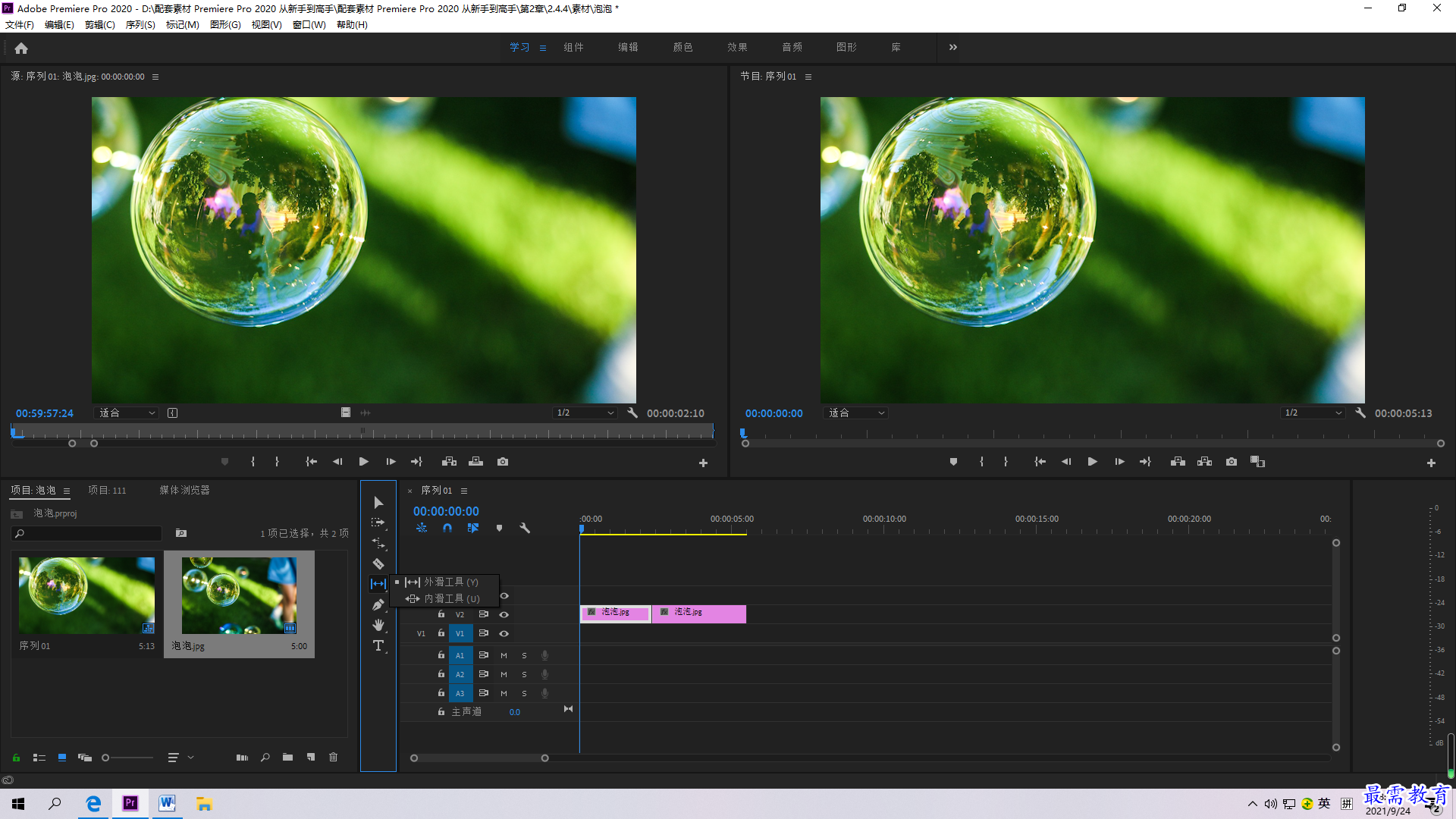Screen dimensions: 1456x819
Task: Open program panel hamburger menu
Action: [808, 77]
